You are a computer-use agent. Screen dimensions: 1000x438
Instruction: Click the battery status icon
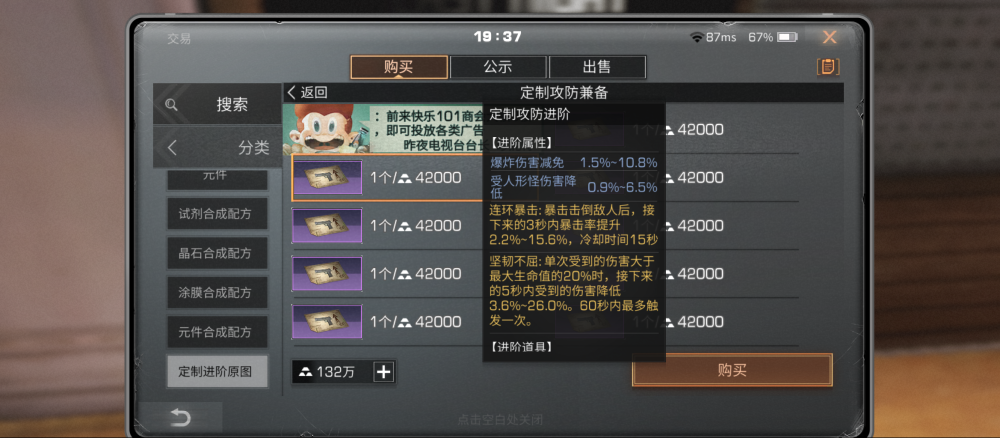787,37
